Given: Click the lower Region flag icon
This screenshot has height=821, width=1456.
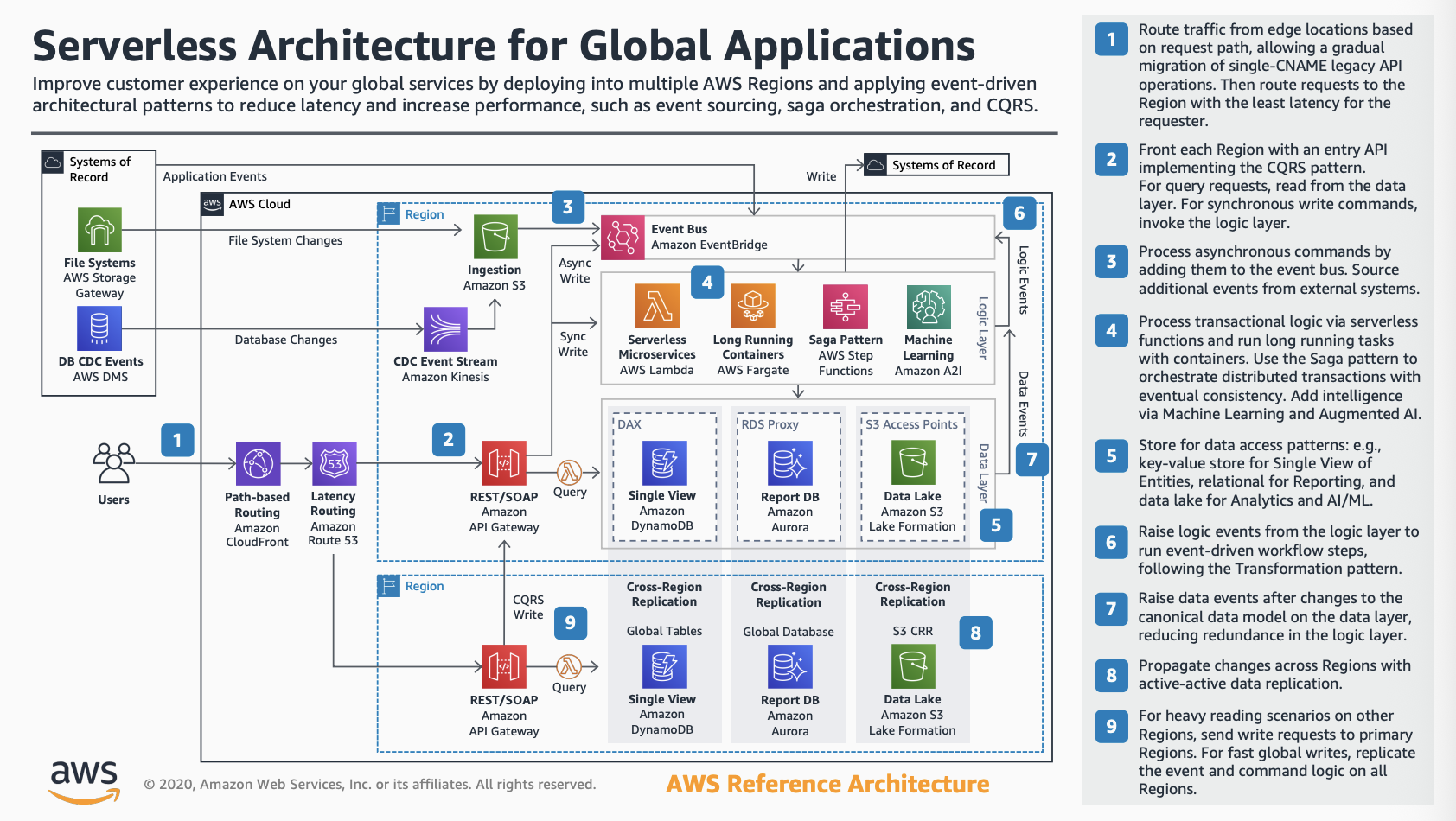Looking at the screenshot, I should (389, 586).
